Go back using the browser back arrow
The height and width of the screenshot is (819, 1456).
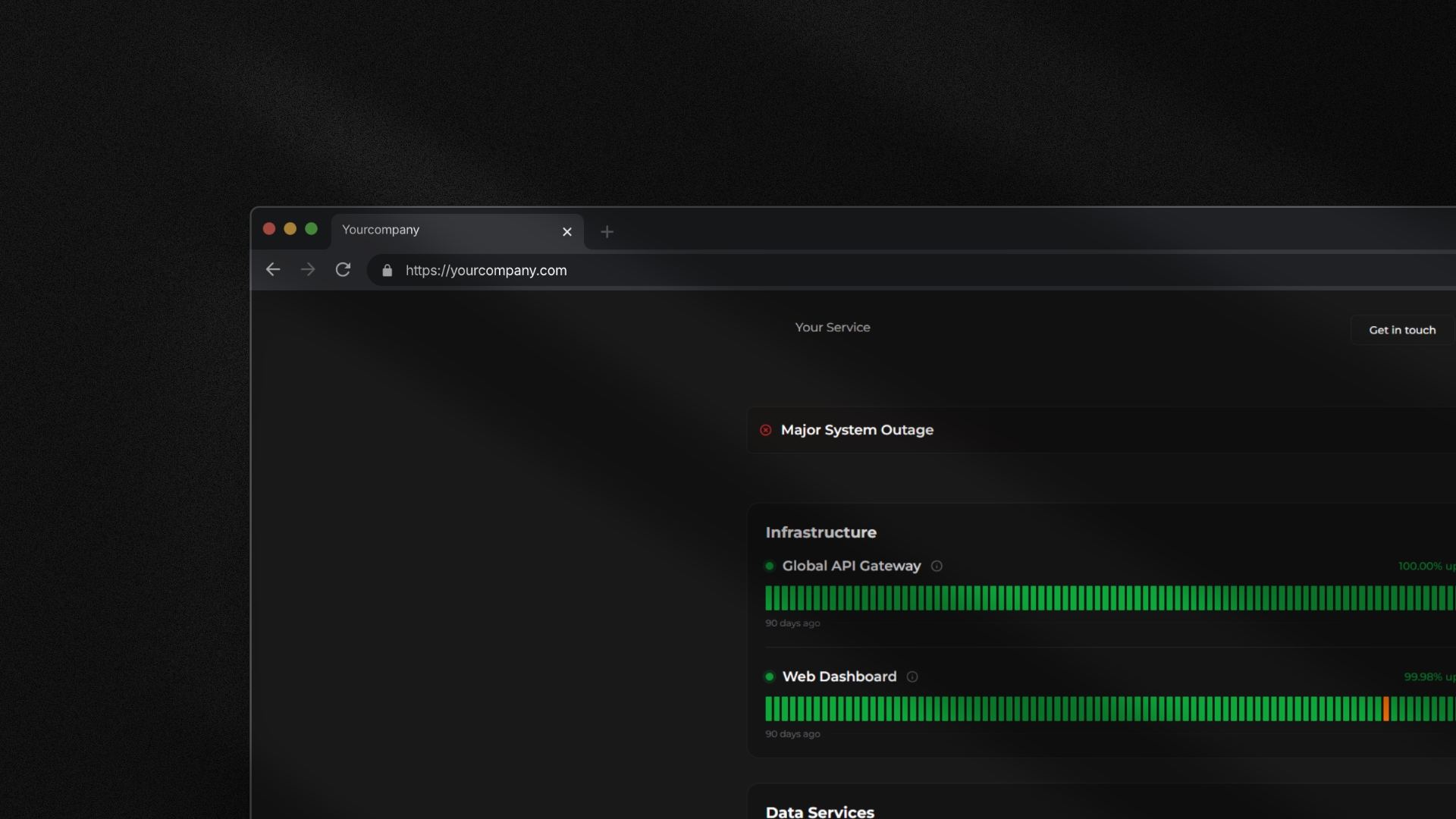tap(273, 270)
